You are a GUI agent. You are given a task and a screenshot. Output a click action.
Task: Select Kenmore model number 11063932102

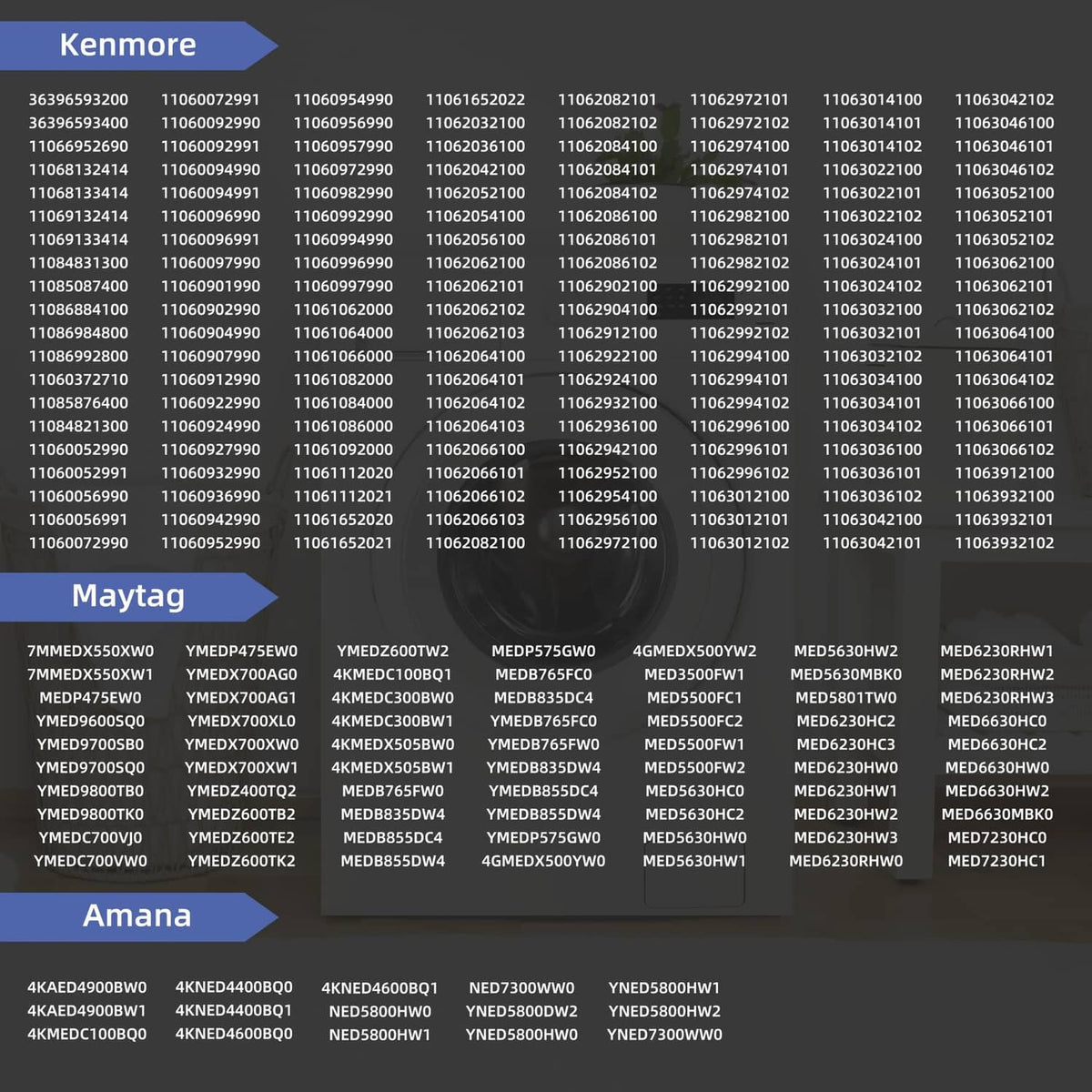1004,542
